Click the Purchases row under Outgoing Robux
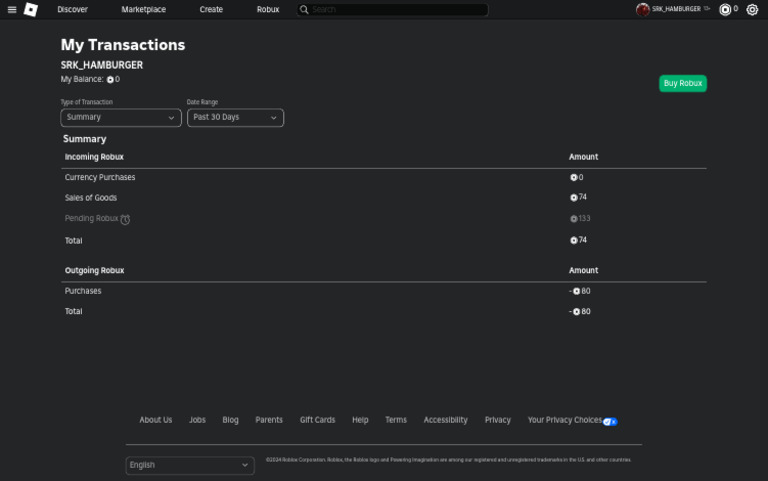The image size is (768, 481). [x=83, y=291]
